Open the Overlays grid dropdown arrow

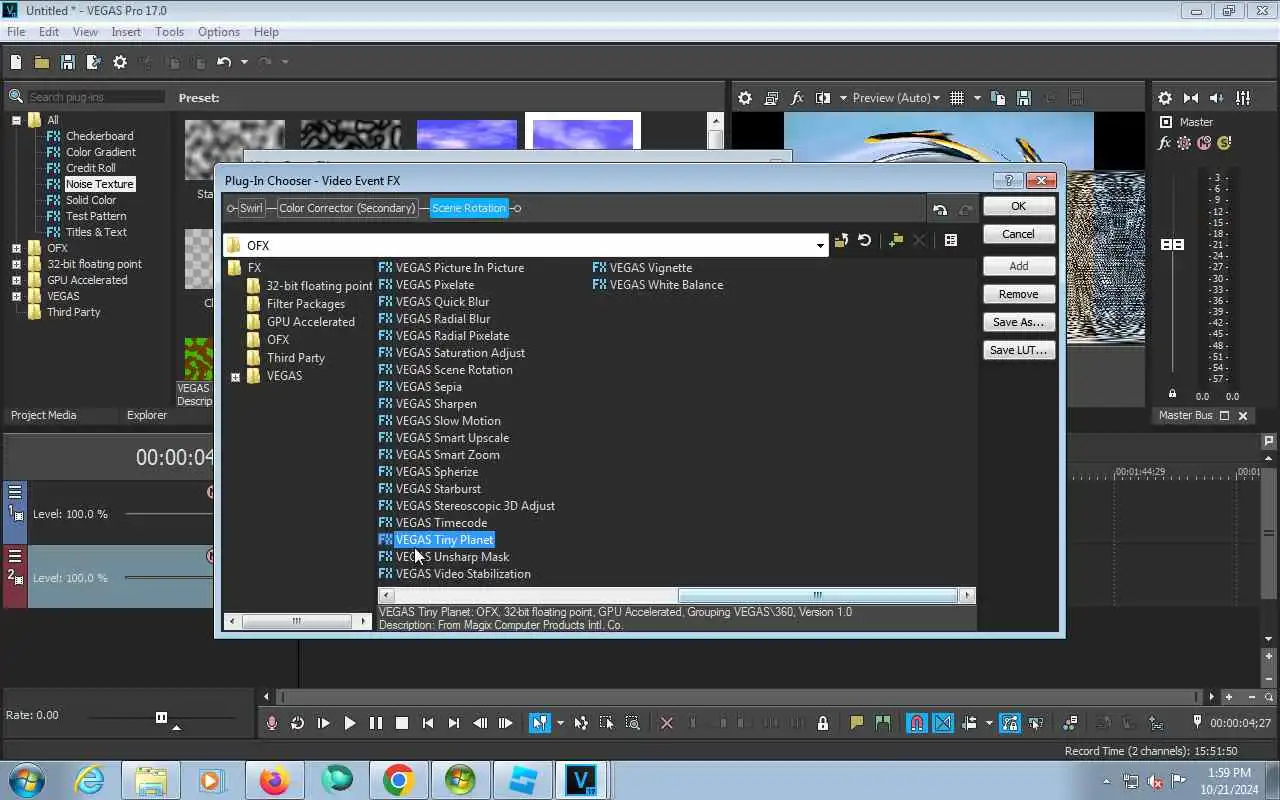(x=977, y=98)
